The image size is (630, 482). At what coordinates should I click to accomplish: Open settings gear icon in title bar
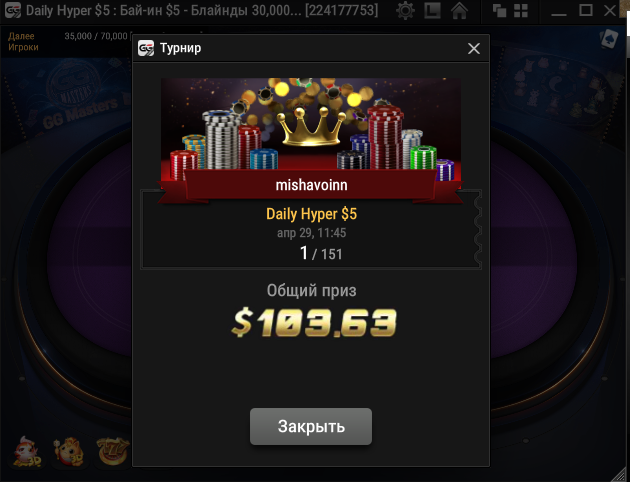pyautogui.click(x=405, y=10)
